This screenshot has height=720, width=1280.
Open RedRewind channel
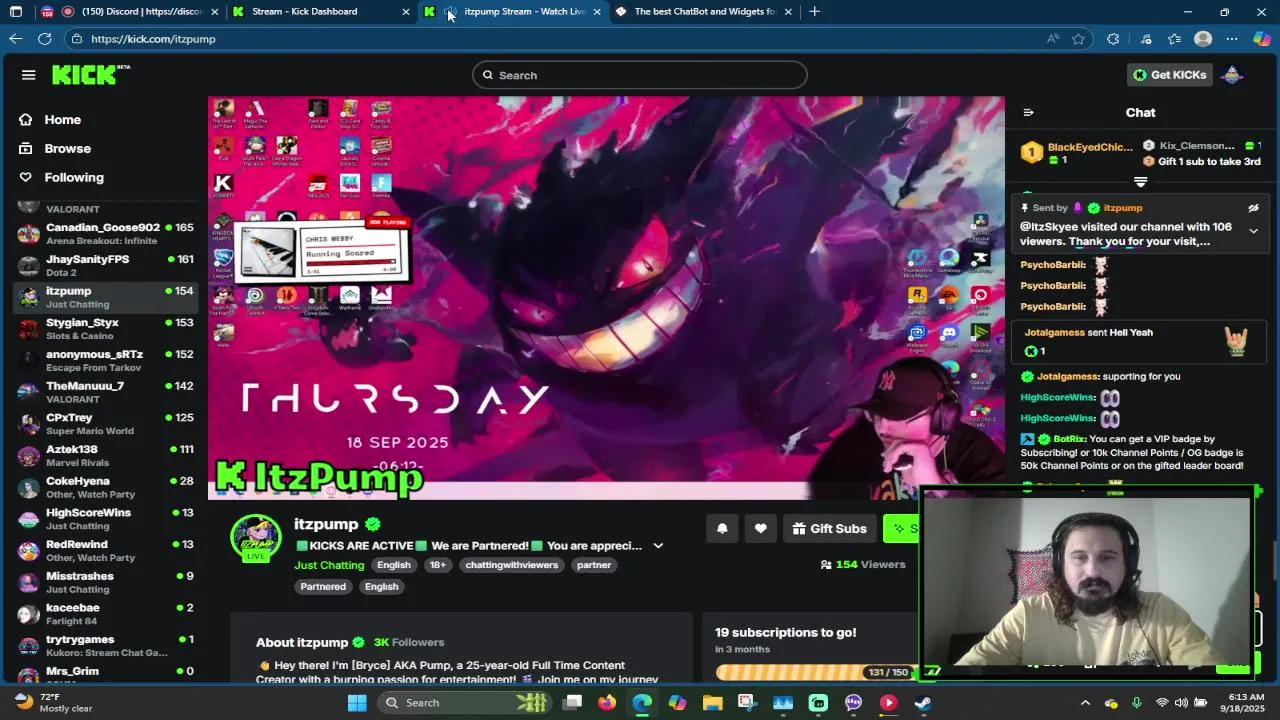tap(105, 551)
